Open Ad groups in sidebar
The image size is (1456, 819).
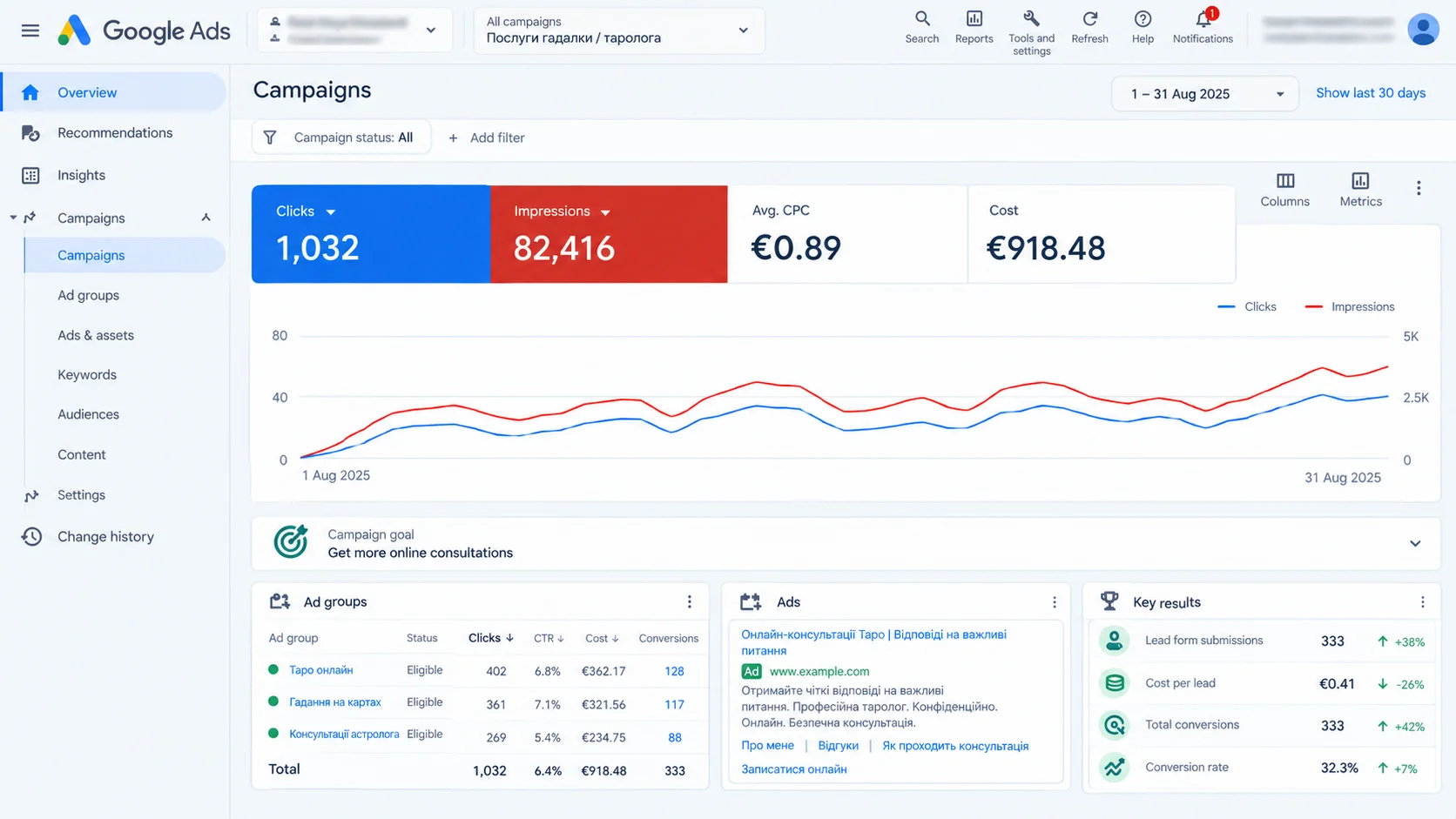[88, 295]
